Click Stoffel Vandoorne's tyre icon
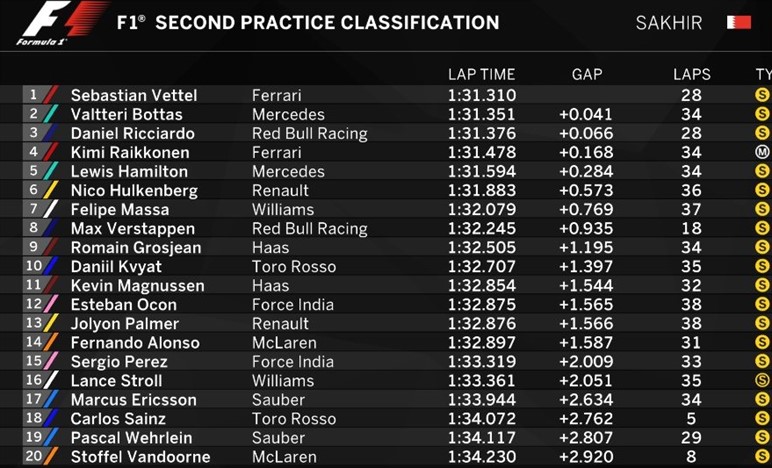772x468 pixels. tap(762, 456)
